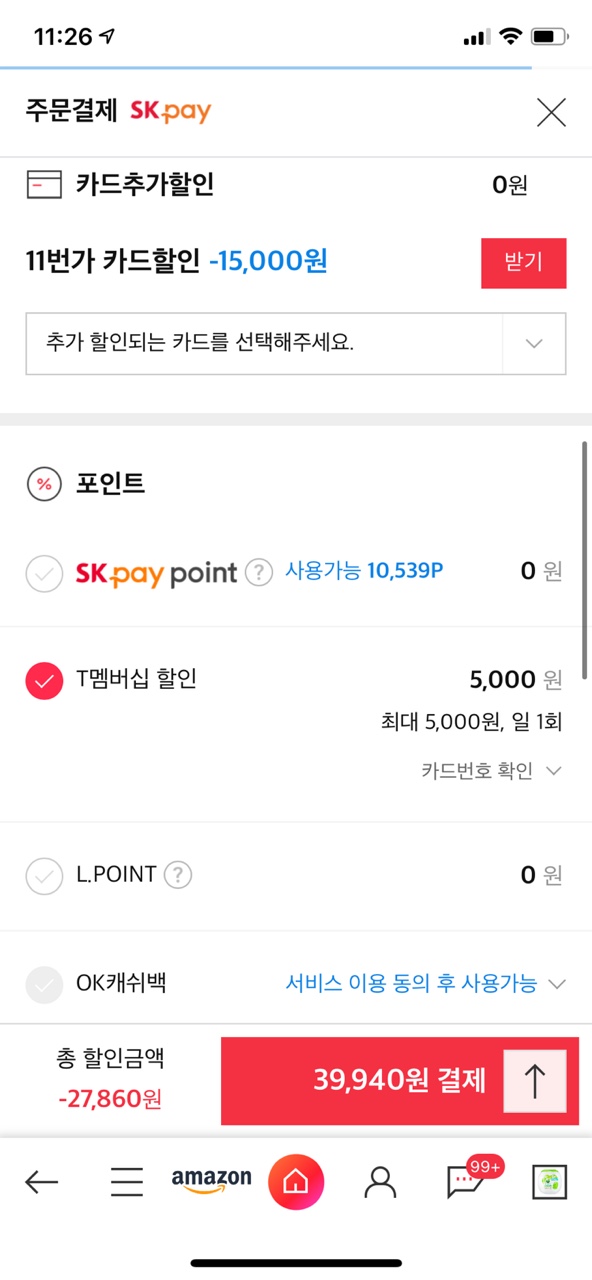Open the my-page profile icon
The height and width of the screenshot is (1280, 592).
point(380,1183)
